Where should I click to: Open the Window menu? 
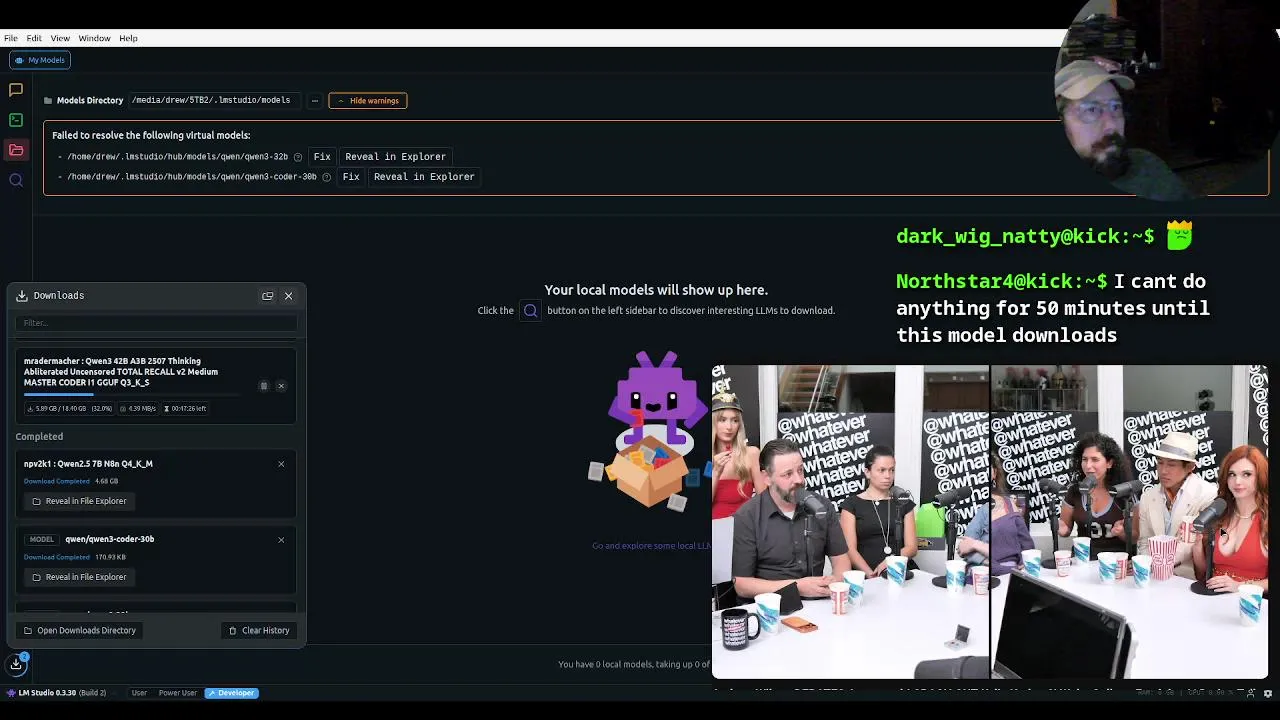(94, 38)
